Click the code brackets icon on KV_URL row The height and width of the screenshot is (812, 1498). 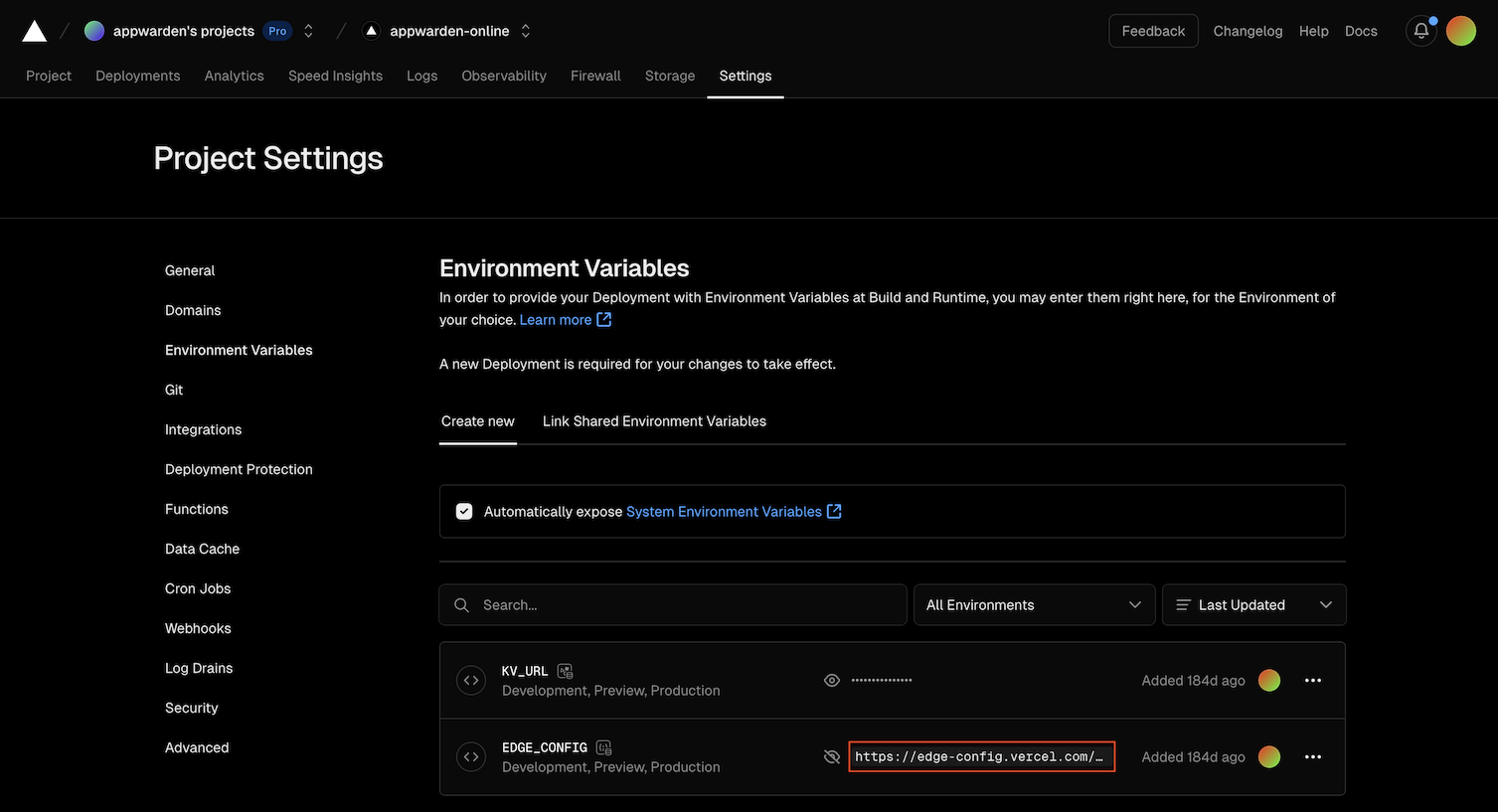pos(470,680)
